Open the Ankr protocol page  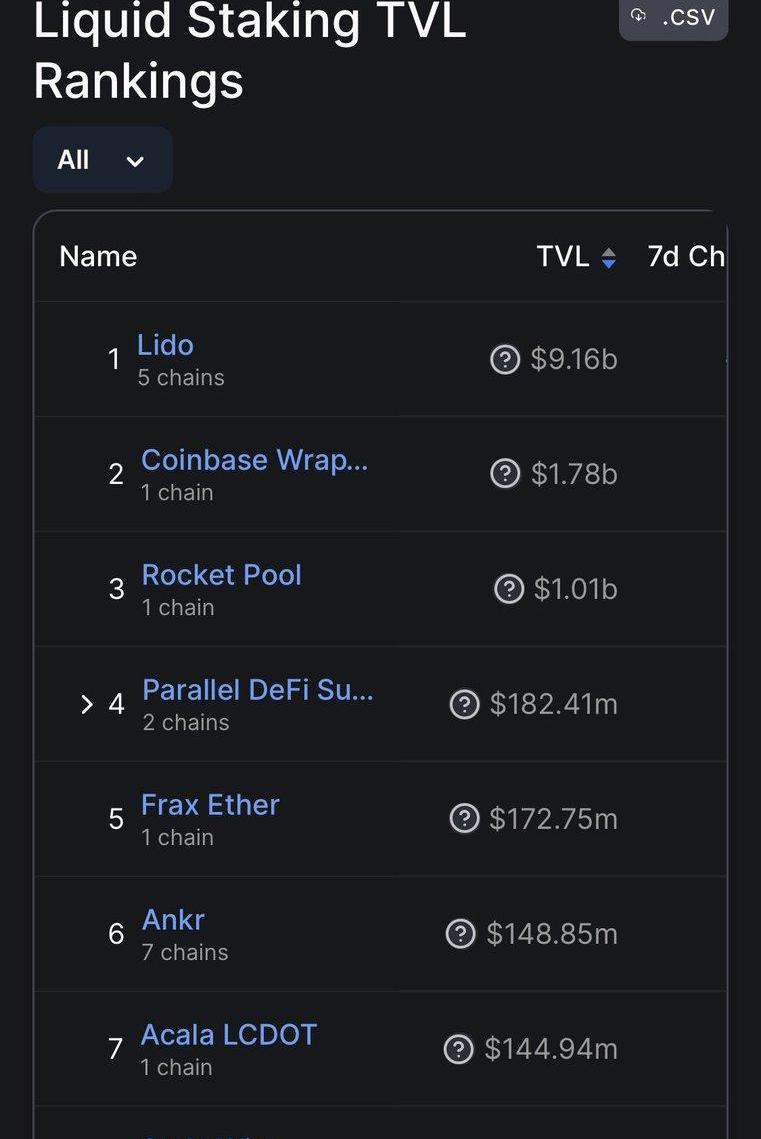(173, 920)
